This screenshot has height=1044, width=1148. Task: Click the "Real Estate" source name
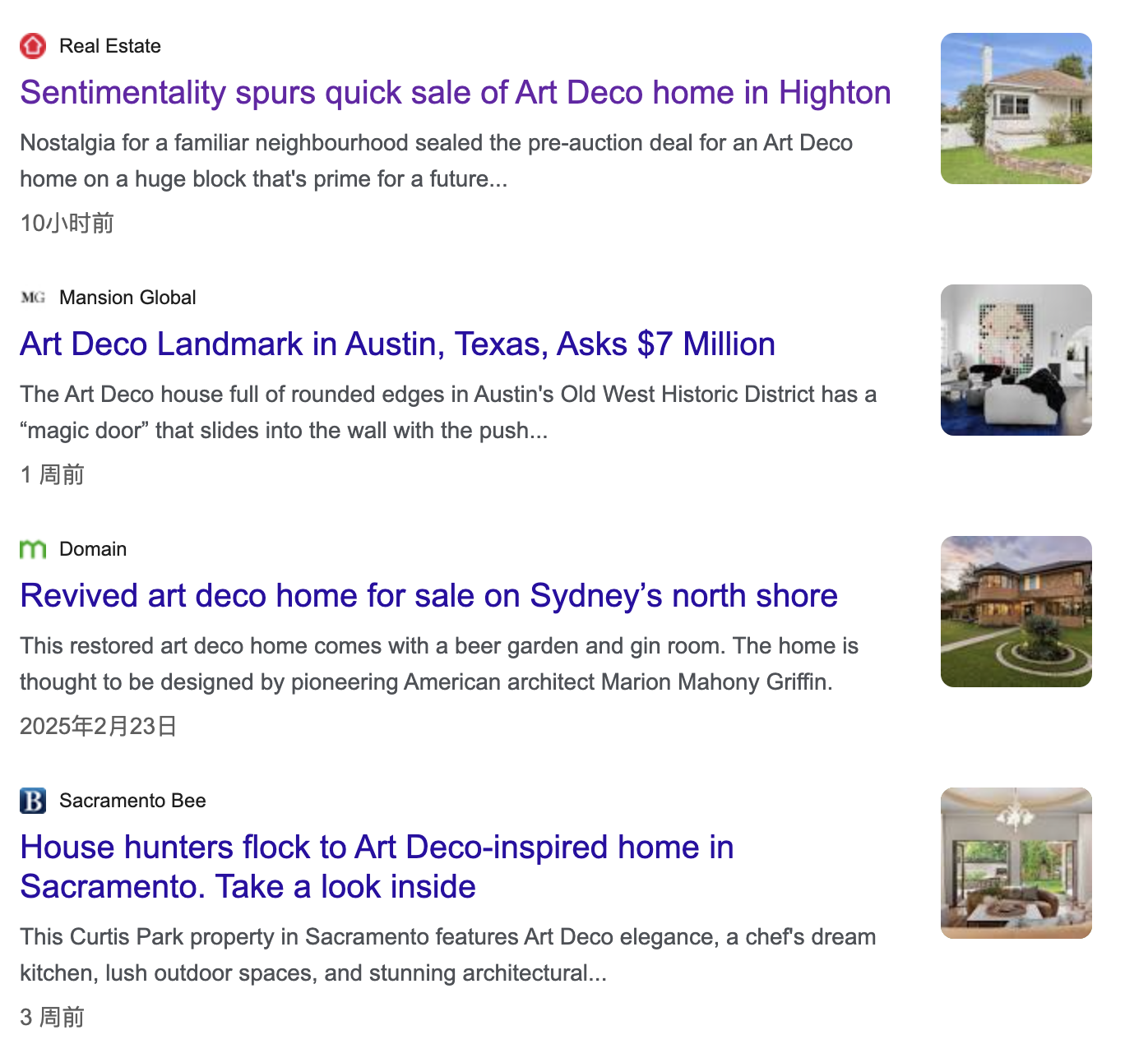click(110, 46)
